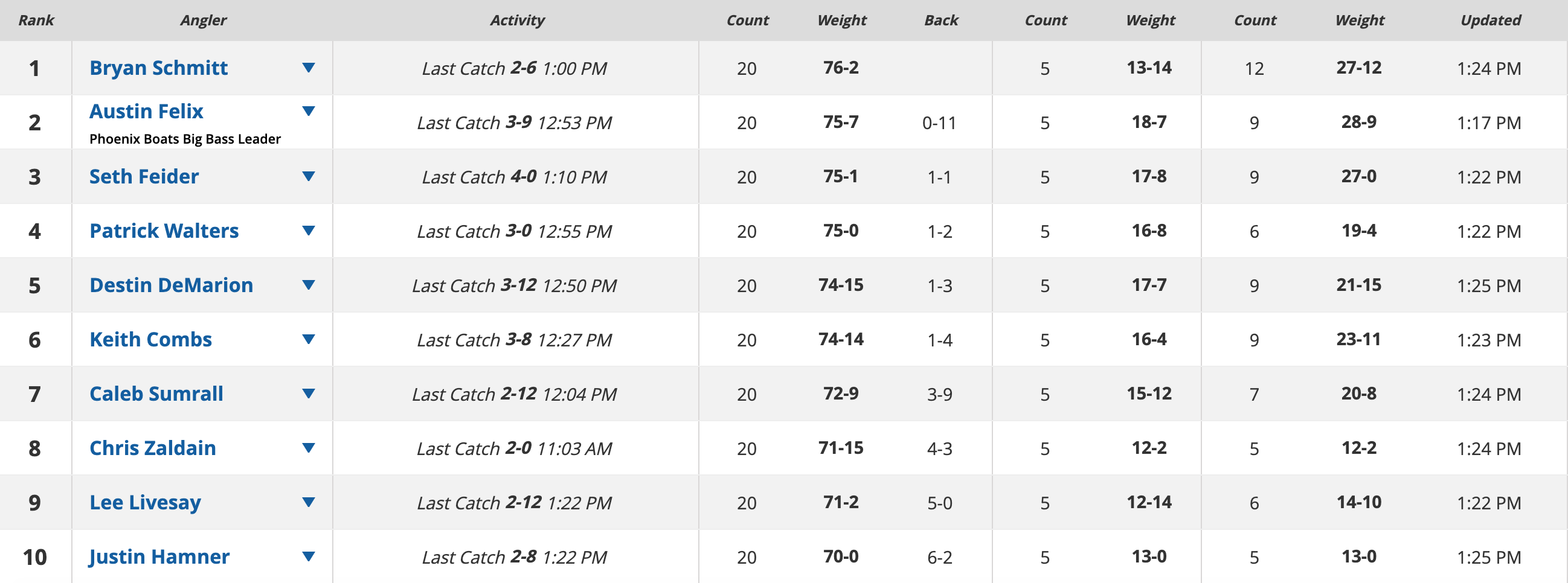
Task: Click the Updated column header
Action: [1490, 20]
